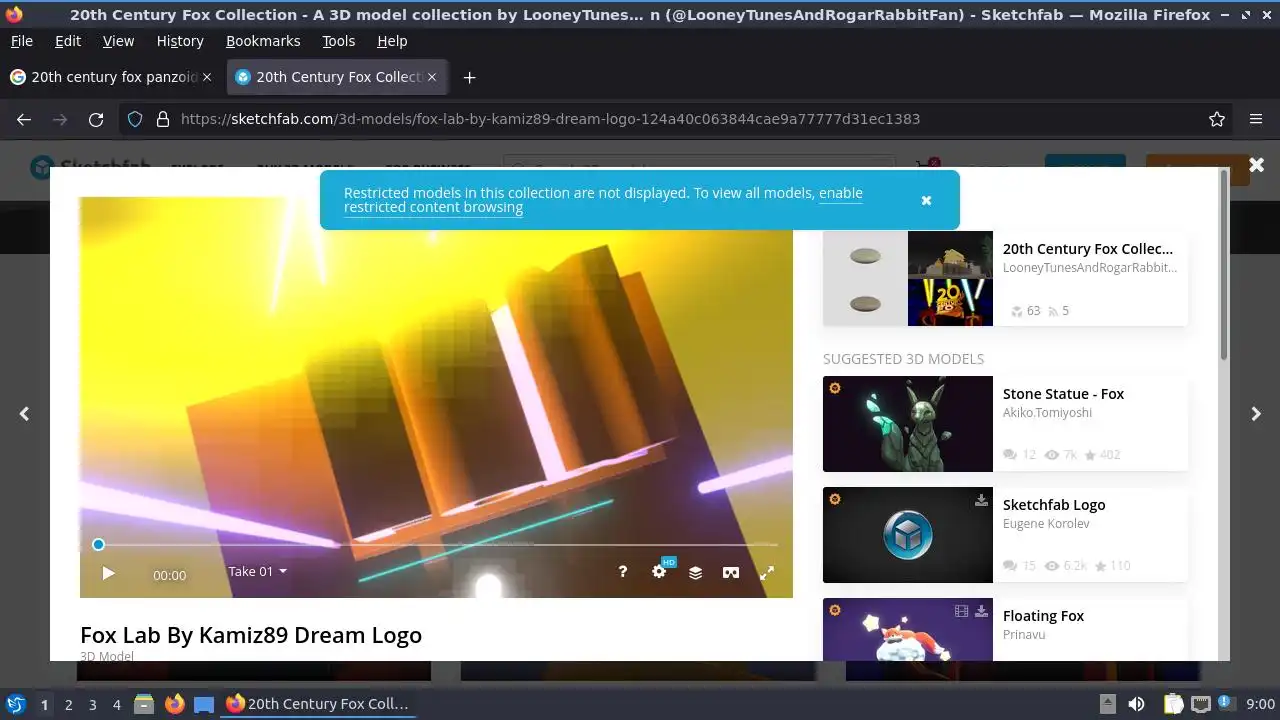Click the popup vertical scrollbar
The height and width of the screenshot is (720, 1280).
click(1224, 265)
